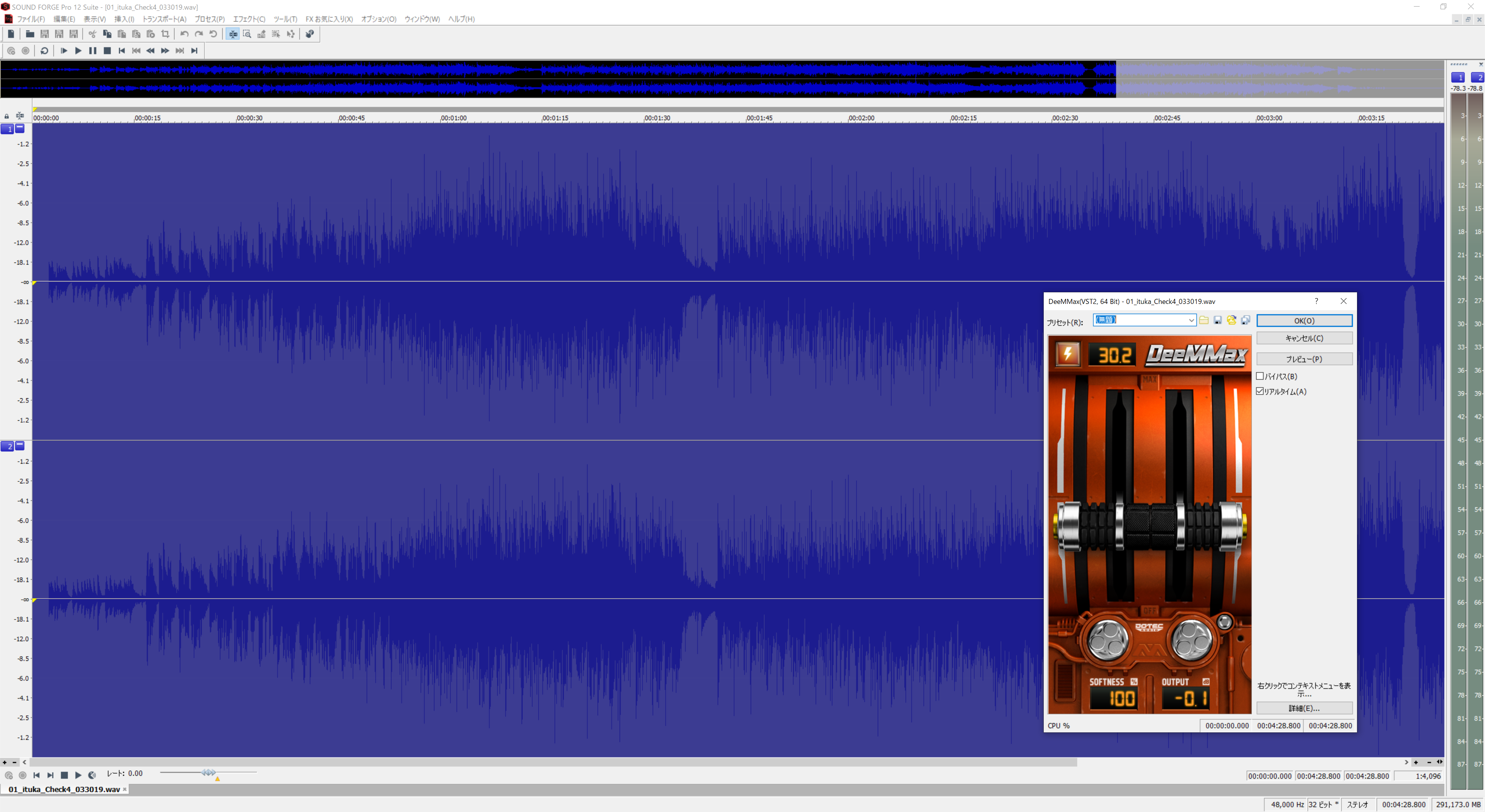This screenshot has height=812, width=1485.
Task: Click the OUTPUT knob in DeeMMax
Action: (1191, 640)
